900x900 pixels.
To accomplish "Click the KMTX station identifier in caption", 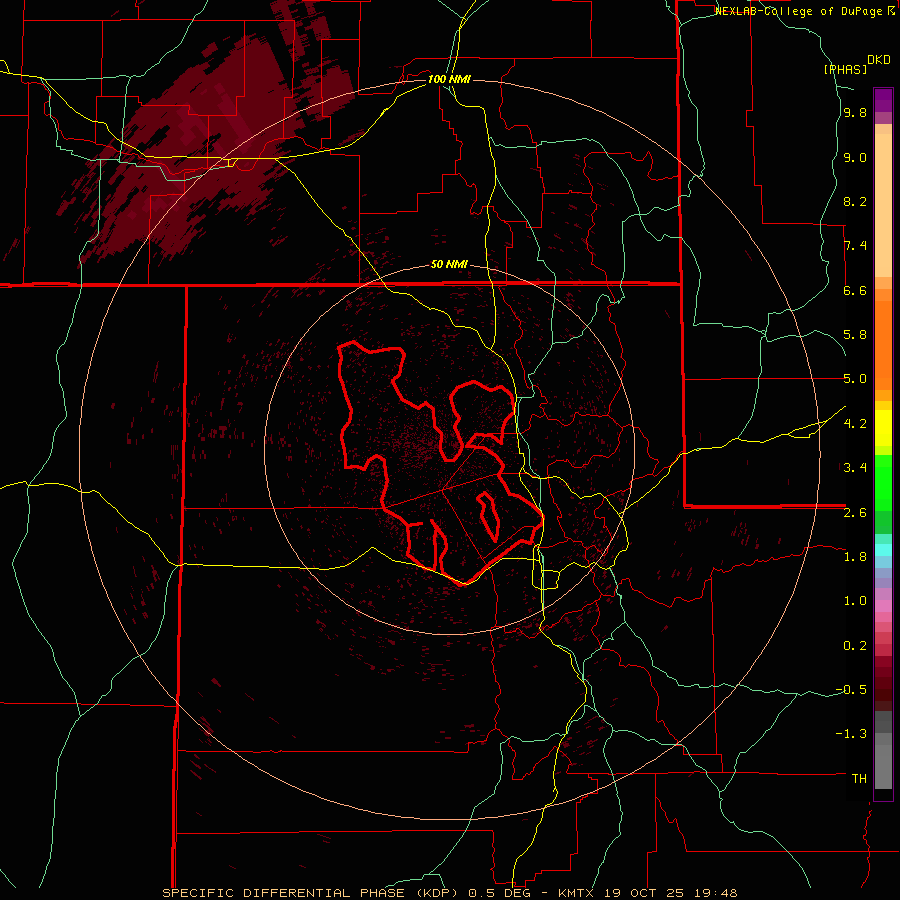I will [x=577, y=893].
